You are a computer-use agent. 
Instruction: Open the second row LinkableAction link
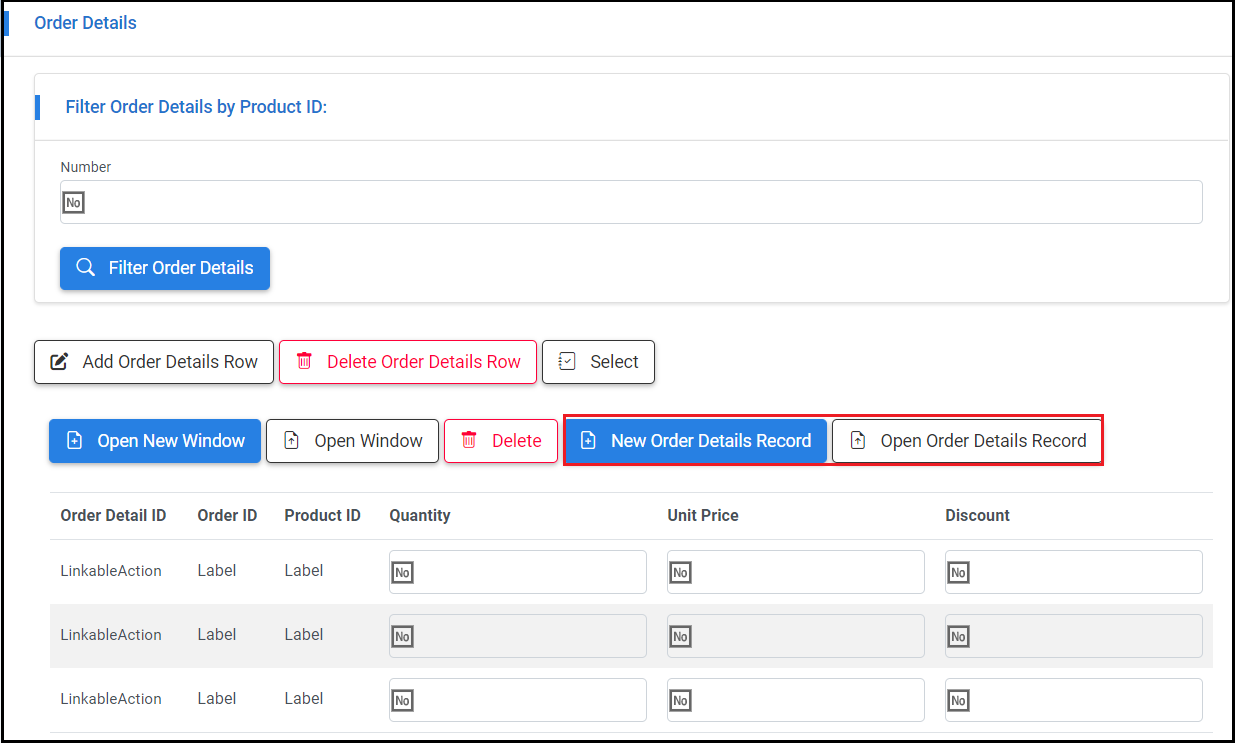[111, 635]
